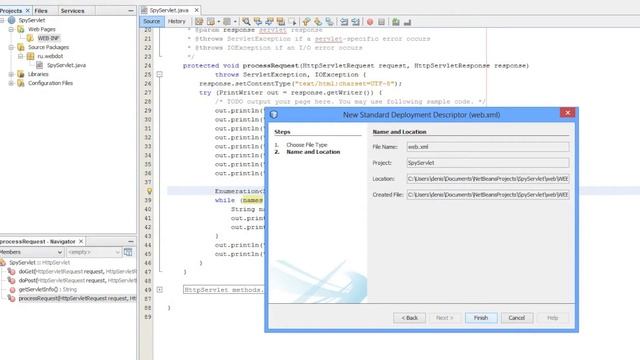Open the <empty> combo box in Navigator
This screenshot has height=360, width=640.
[x=93, y=252]
